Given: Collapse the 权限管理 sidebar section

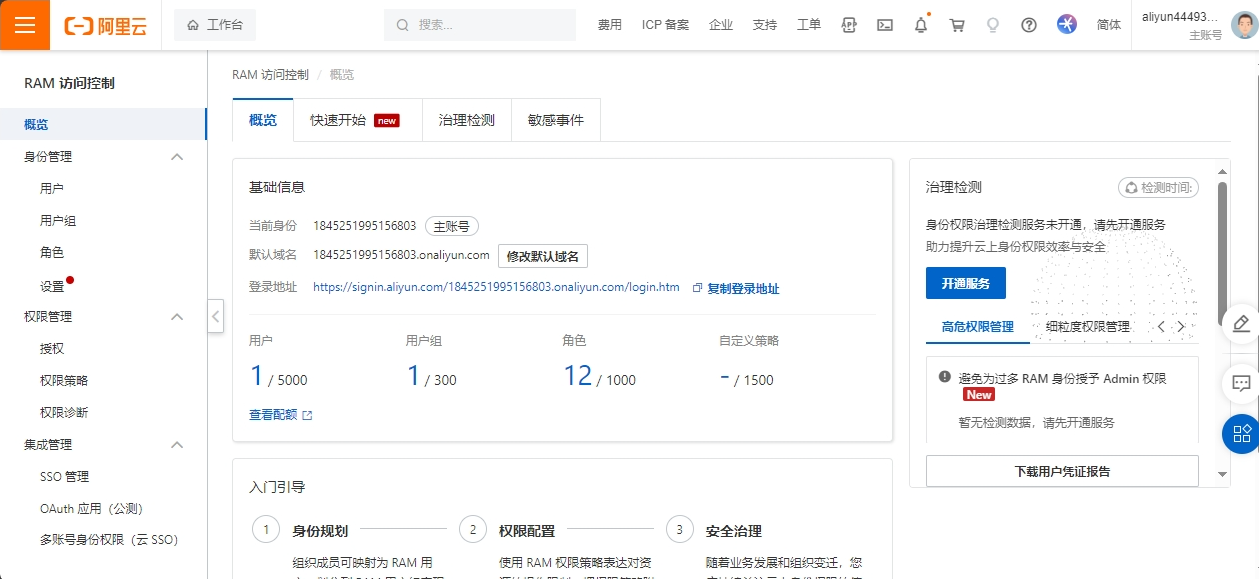Looking at the screenshot, I should coord(177,317).
